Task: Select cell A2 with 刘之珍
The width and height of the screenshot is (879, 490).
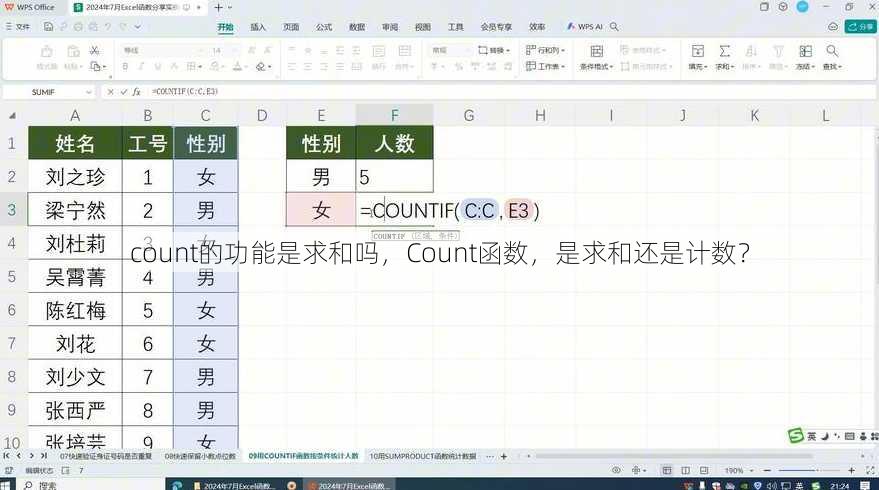Action: [x=75, y=177]
